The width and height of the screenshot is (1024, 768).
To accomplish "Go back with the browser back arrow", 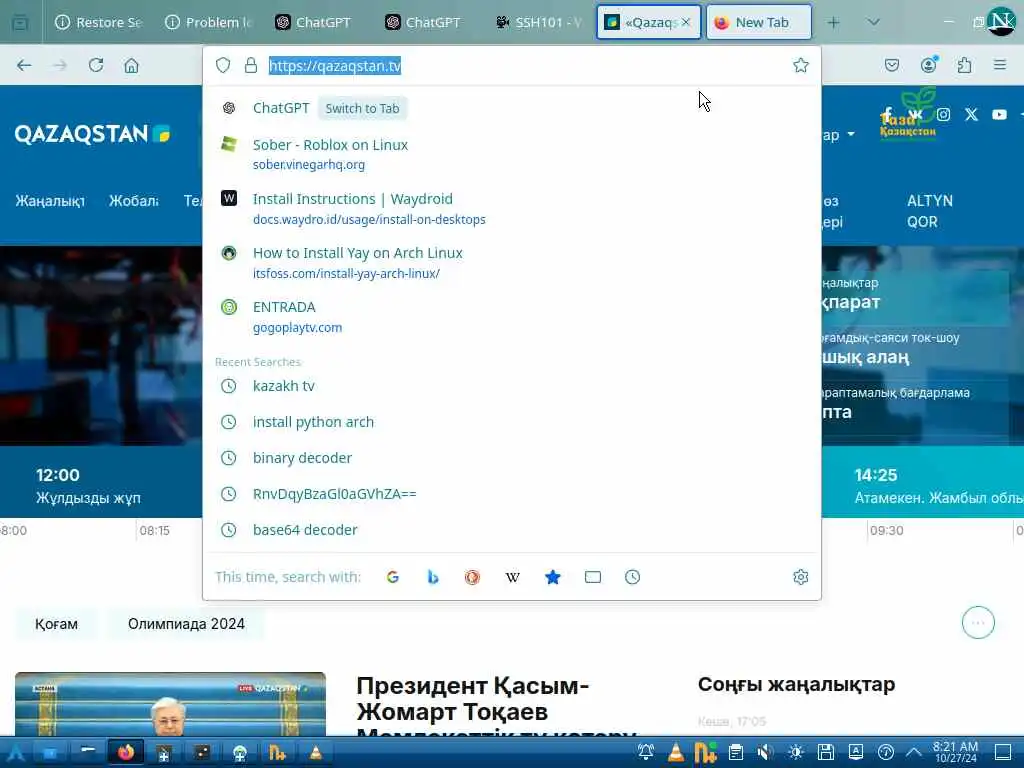I will click(x=24, y=65).
